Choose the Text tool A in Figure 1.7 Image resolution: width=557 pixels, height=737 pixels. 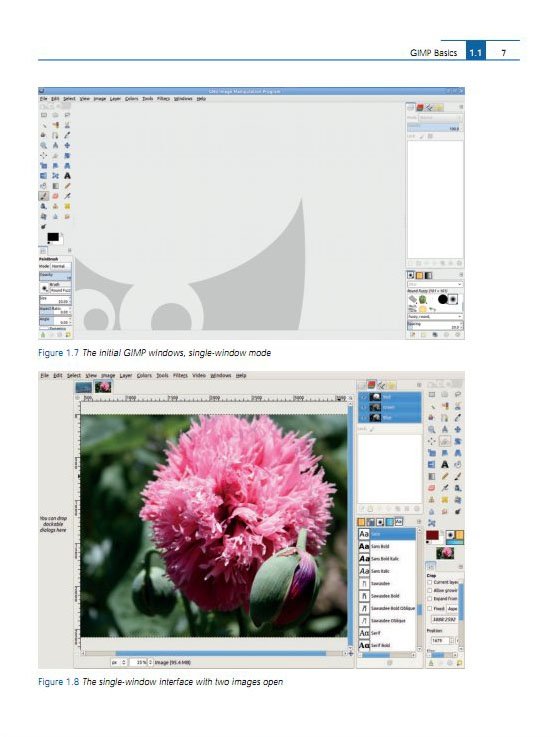point(67,176)
